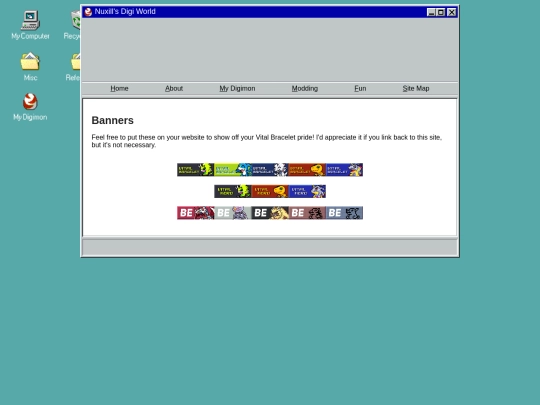The width and height of the screenshot is (540, 405).
Task: Select the light gray BE banner
Action: [x=233, y=213]
